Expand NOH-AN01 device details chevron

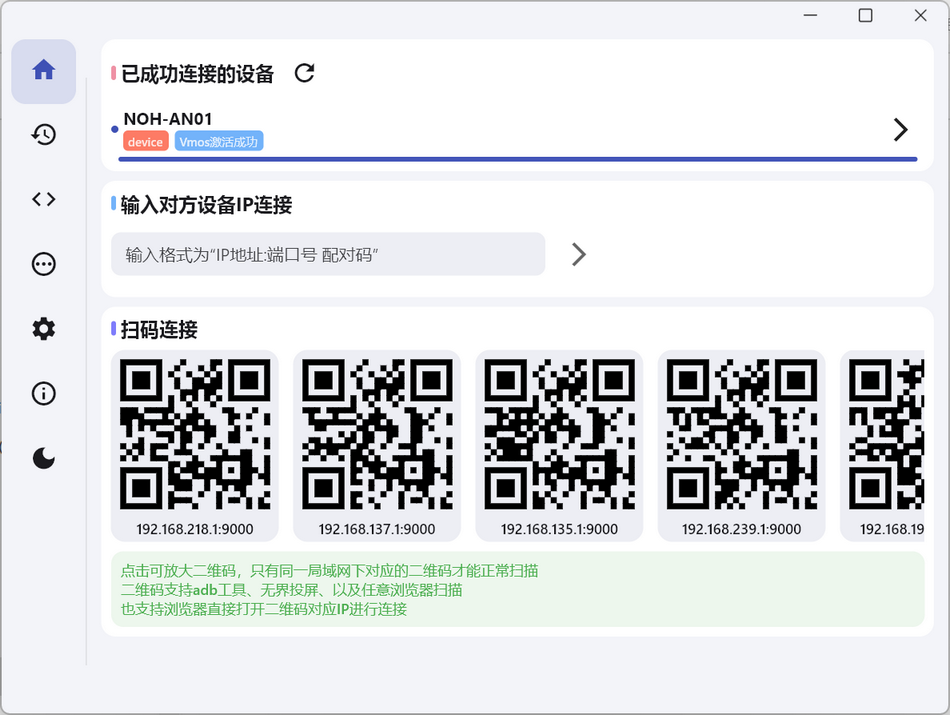[900, 130]
